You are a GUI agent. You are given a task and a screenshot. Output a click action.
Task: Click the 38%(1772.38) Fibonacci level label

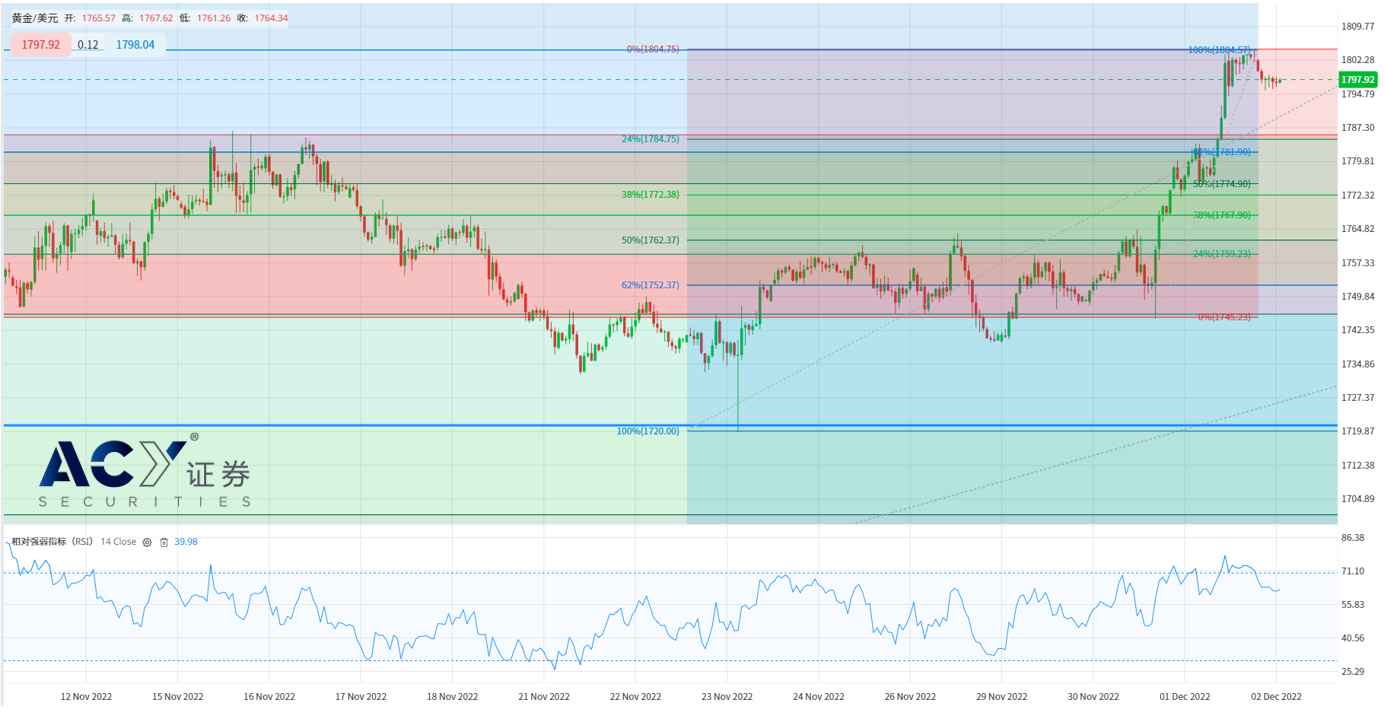click(650, 195)
